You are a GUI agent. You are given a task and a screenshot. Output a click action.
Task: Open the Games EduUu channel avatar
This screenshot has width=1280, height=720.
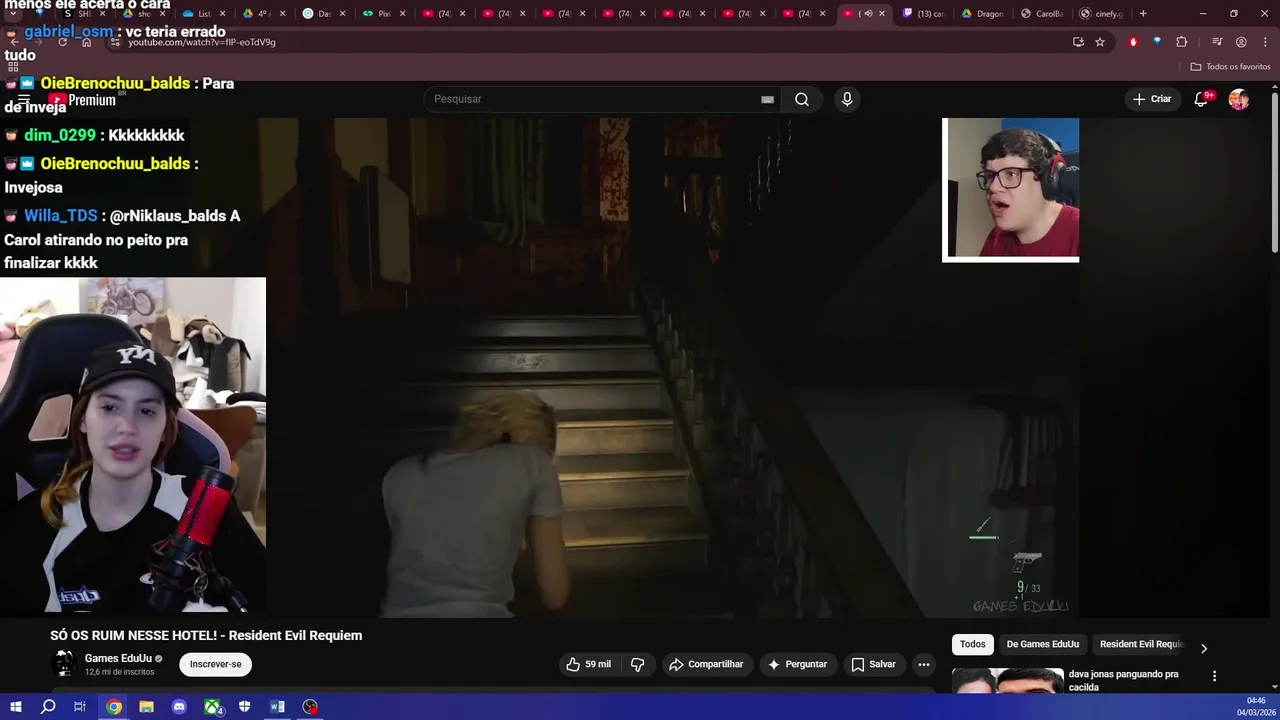point(64,664)
